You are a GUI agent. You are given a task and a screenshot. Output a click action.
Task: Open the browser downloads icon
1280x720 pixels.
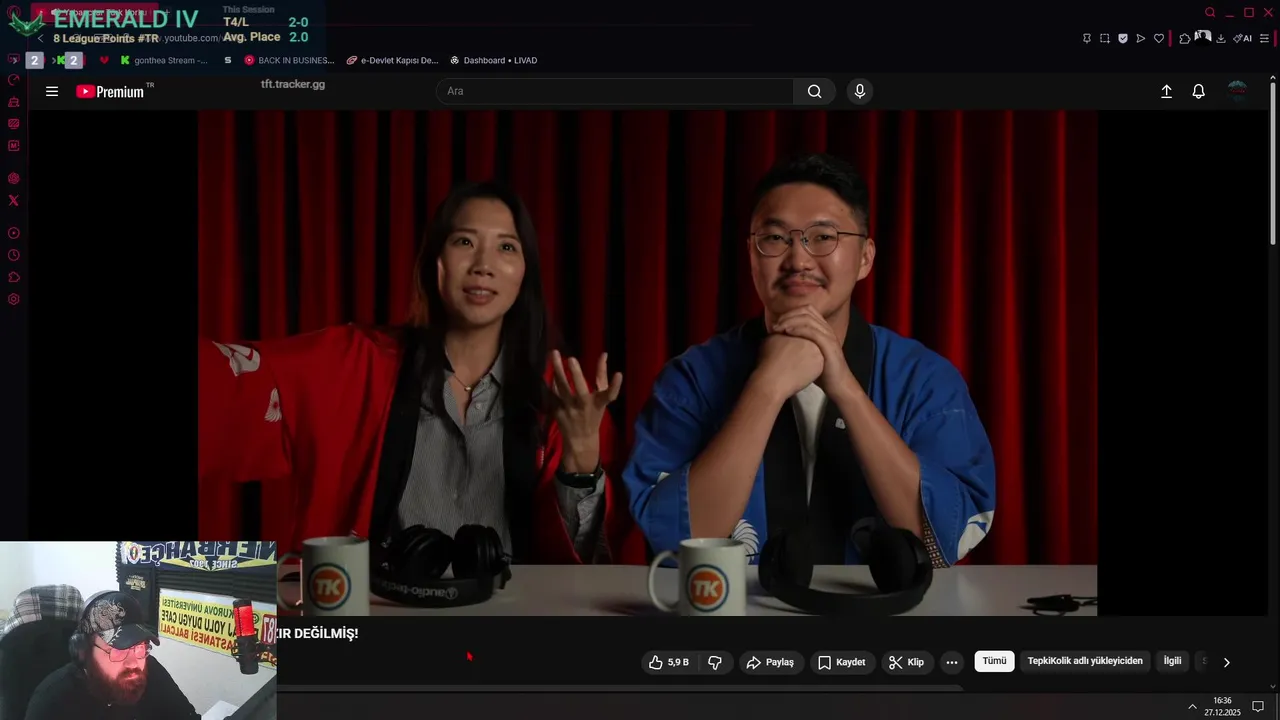(x=1221, y=38)
